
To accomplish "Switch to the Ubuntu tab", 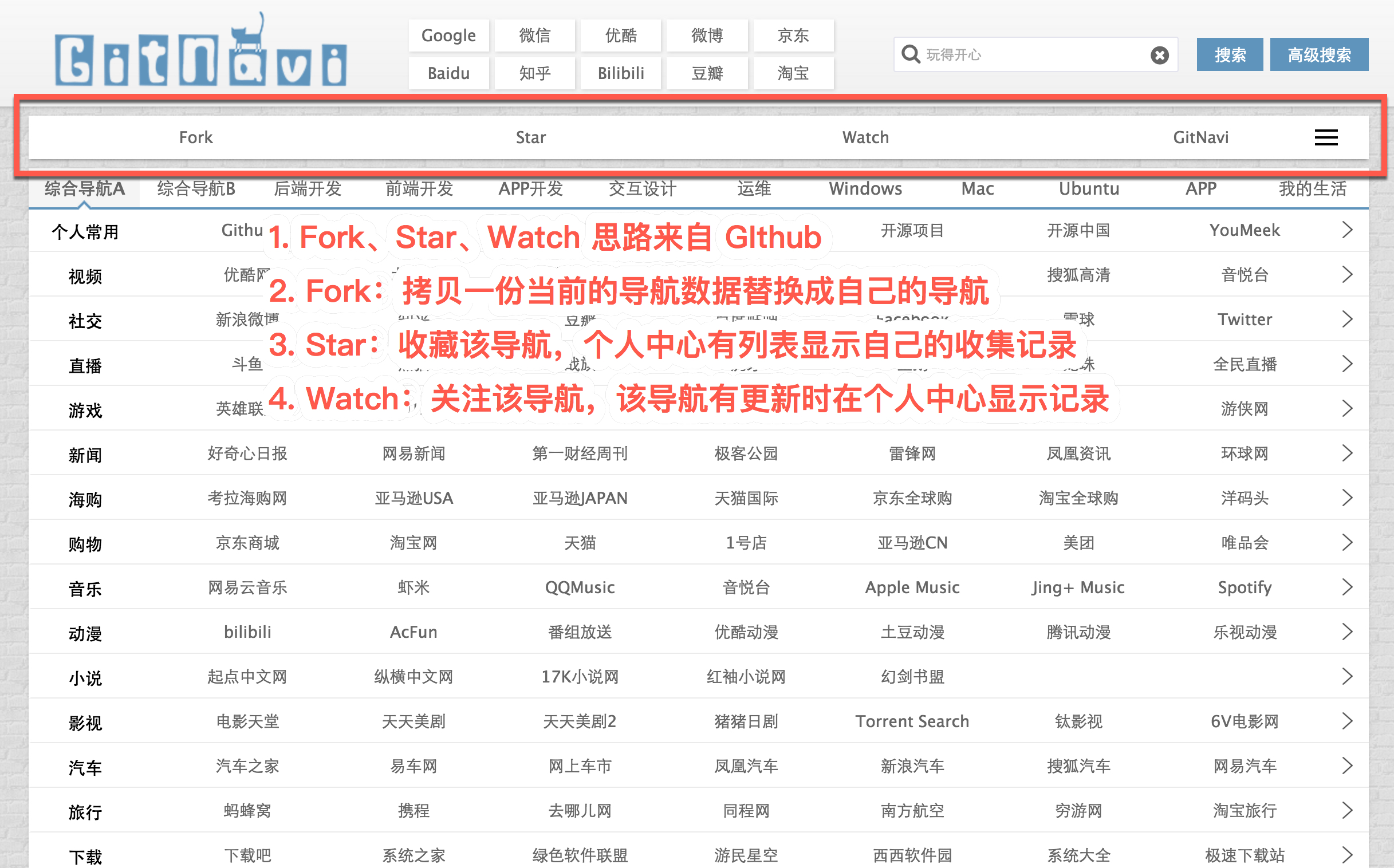I will [x=1089, y=189].
